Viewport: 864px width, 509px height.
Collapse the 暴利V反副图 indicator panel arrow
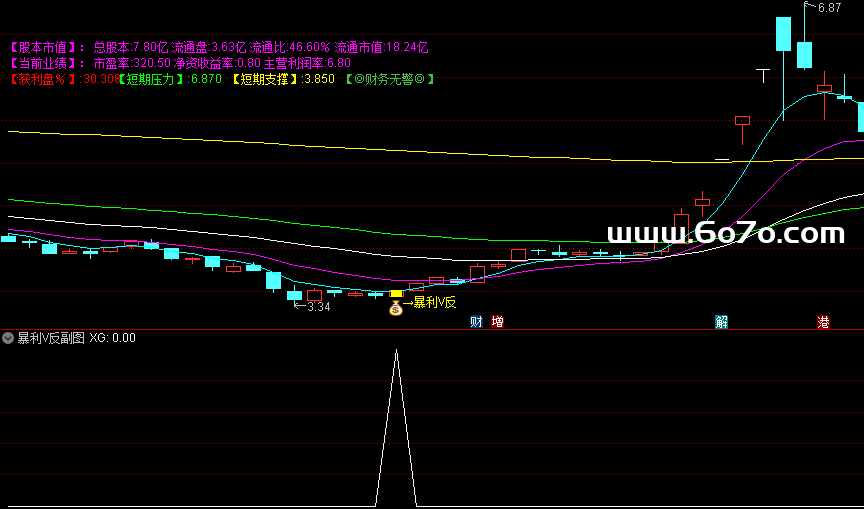point(8,338)
